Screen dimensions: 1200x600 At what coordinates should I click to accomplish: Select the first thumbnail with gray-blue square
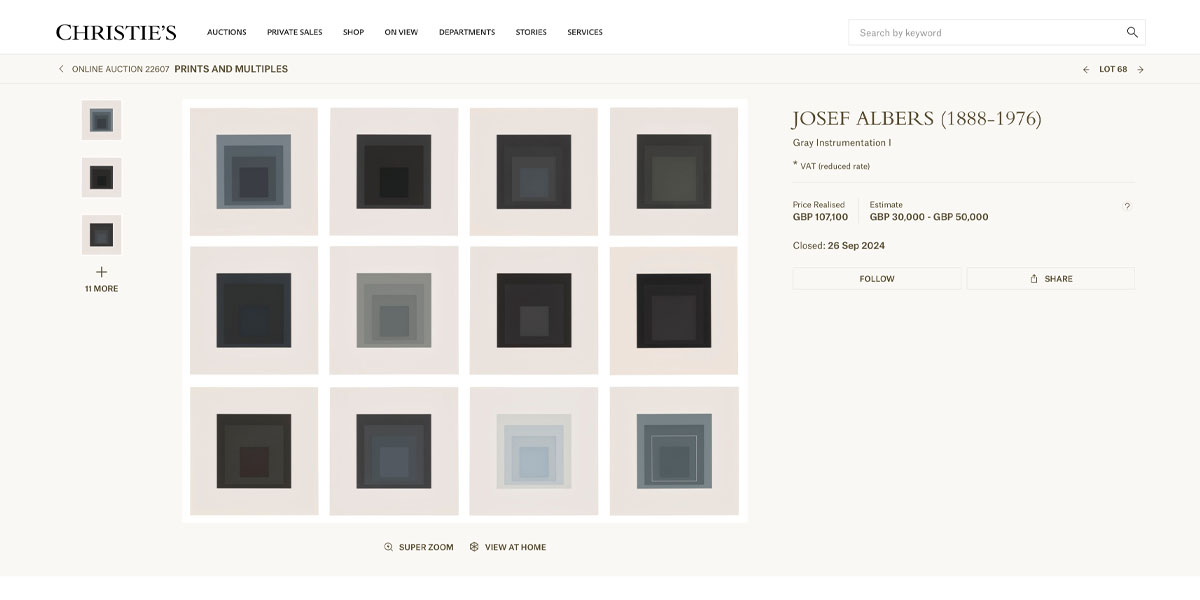tap(101, 120)
